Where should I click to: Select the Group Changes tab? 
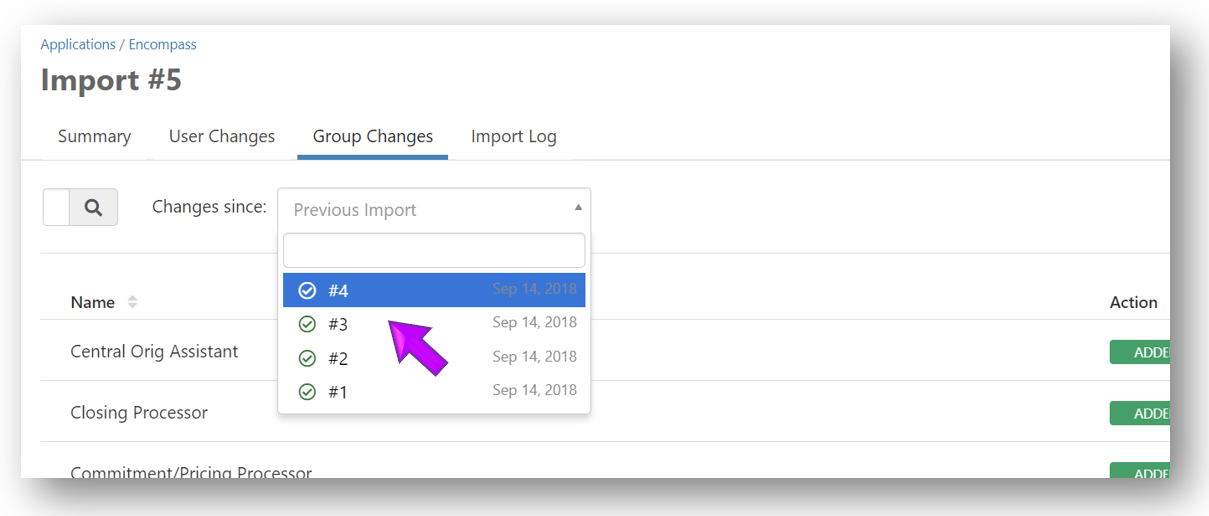click(372, 136)
